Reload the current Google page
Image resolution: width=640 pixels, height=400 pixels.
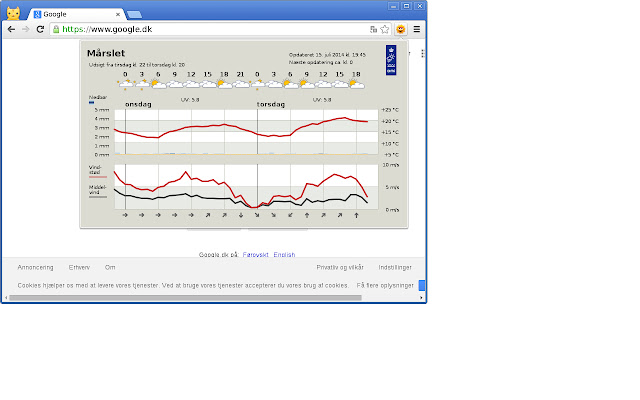[x=40, y=30]
